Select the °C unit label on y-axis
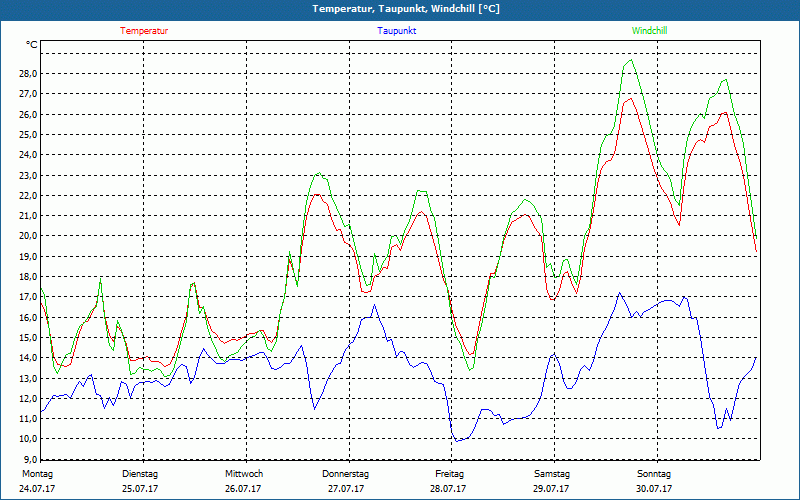 tap(31, 45)
